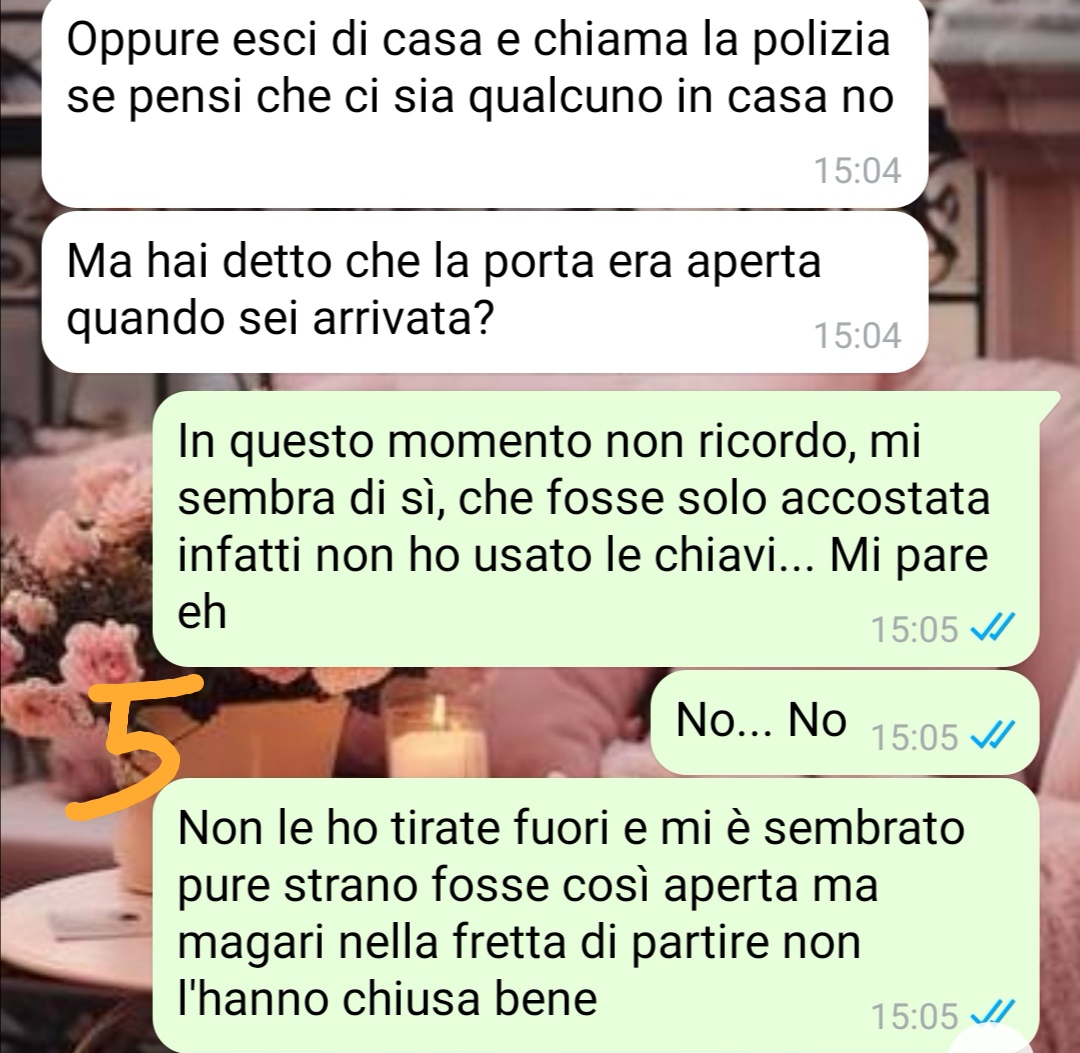Select the "Ma hai detto che la porta" message

pyautogui.click(x=484, y=292)
